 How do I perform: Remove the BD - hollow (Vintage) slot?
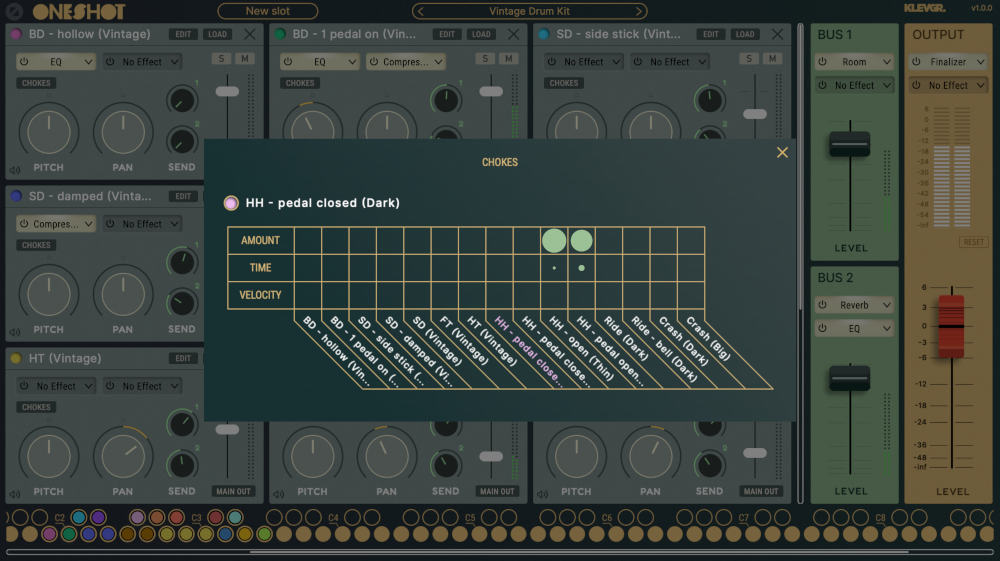pos(250,34)
